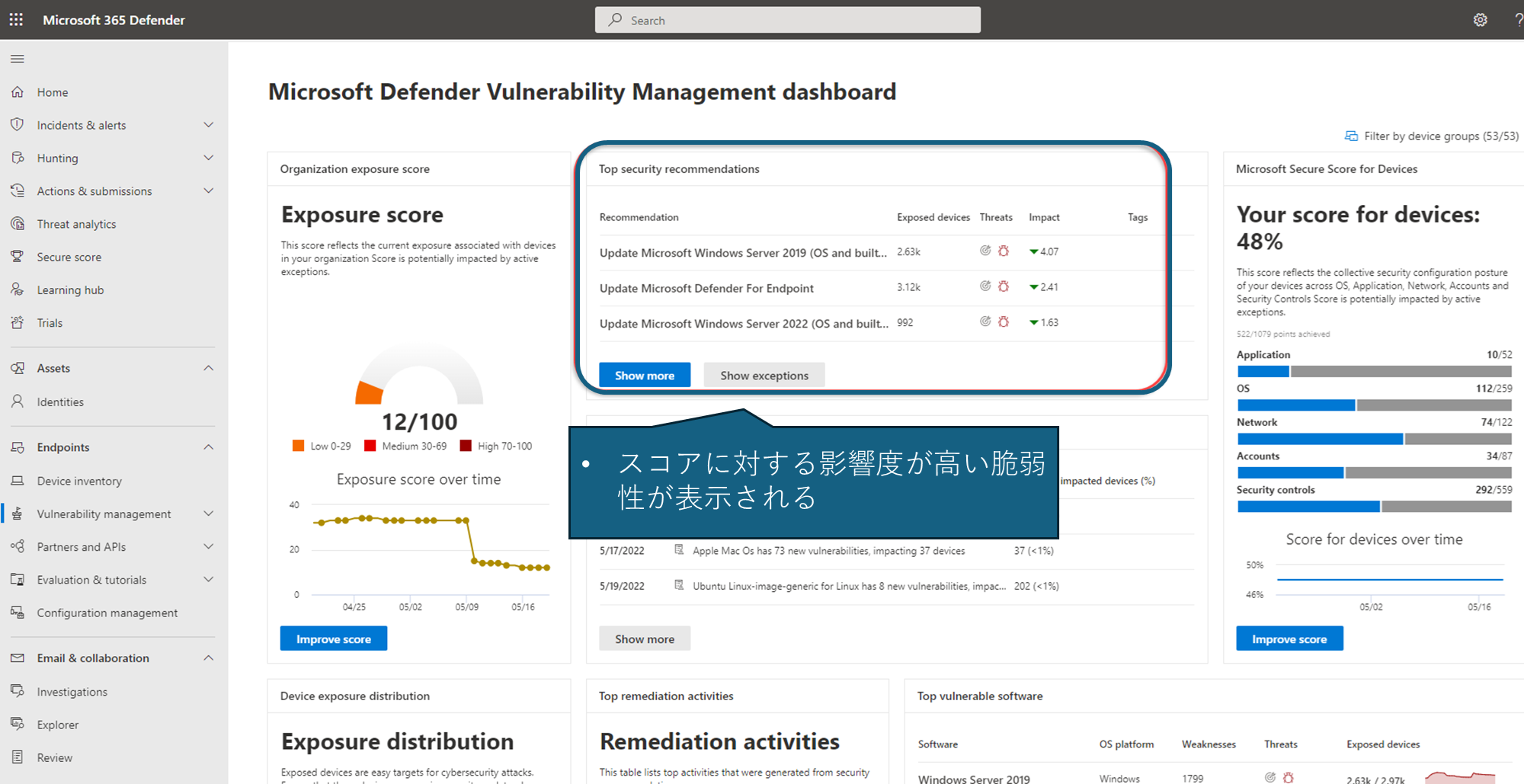Click the Application score progress bar
1524x784 pixels.
tap(1374, 372)
